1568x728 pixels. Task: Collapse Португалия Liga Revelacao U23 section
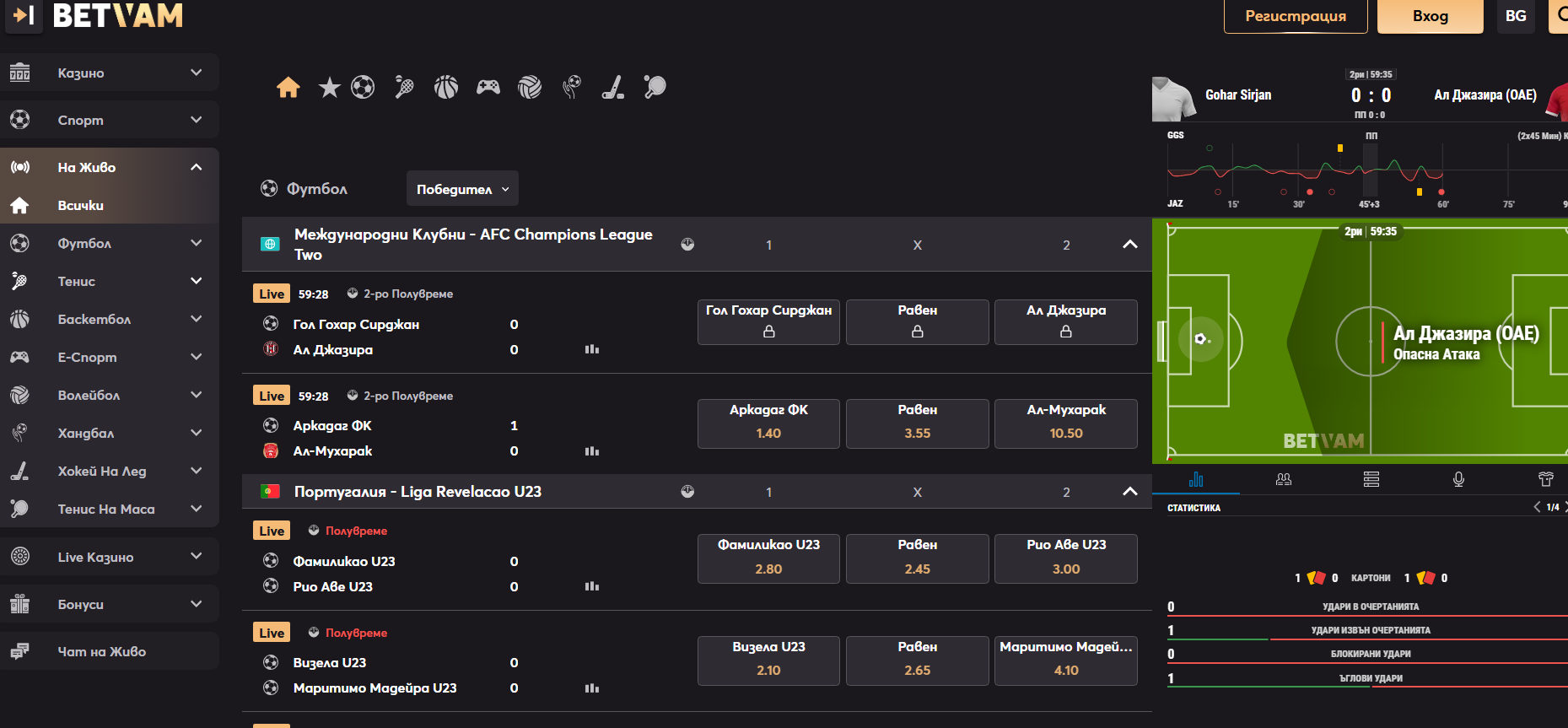tap(1130, 492)
